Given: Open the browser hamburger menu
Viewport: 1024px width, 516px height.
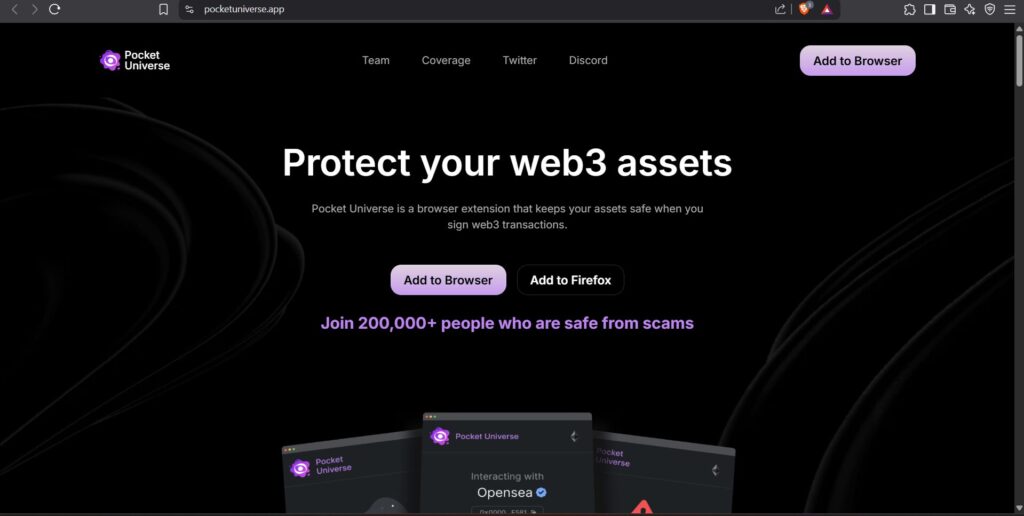Looking at the screenshot, I should click(1010, 9).
